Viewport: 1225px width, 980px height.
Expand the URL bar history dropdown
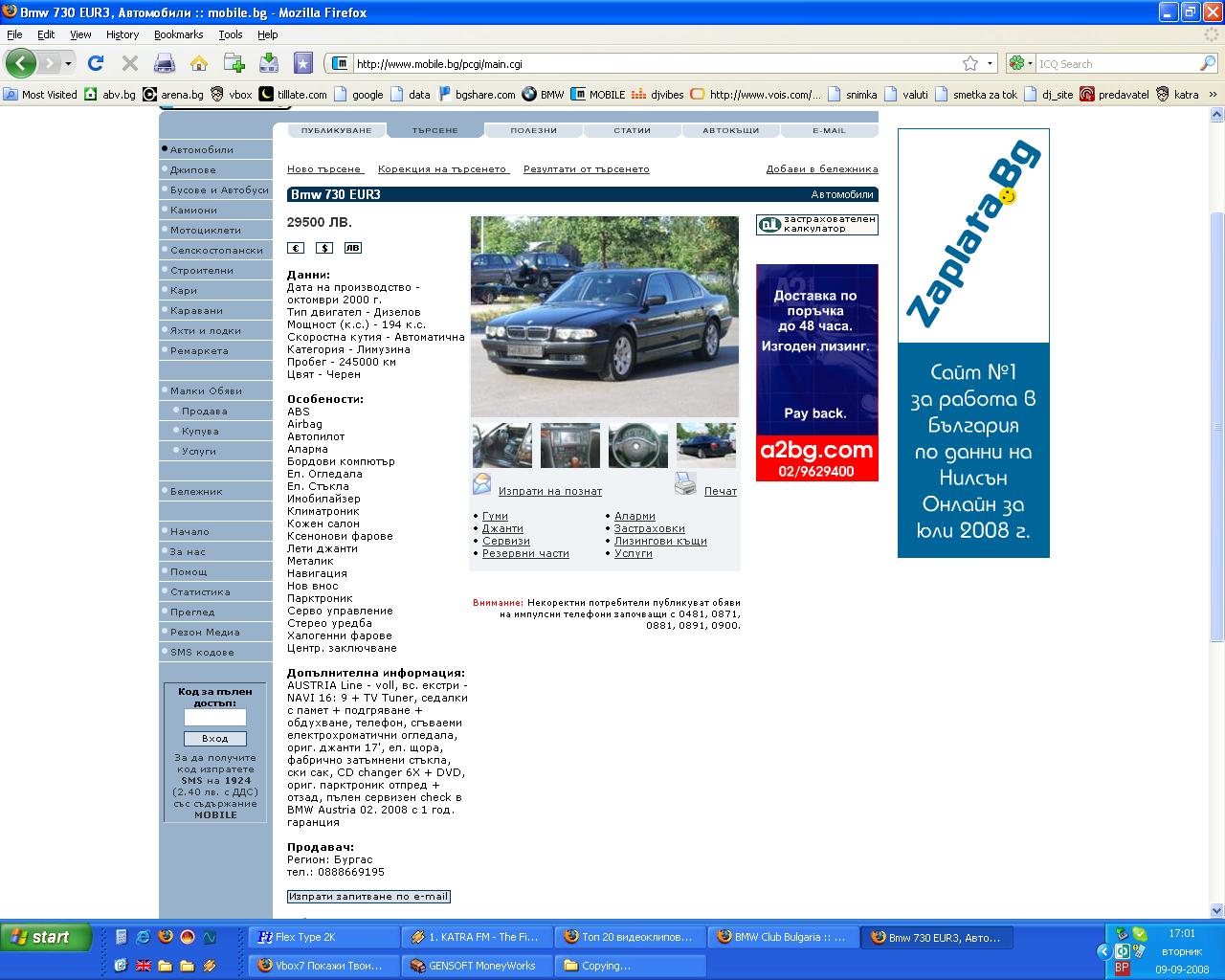point(990,64)
